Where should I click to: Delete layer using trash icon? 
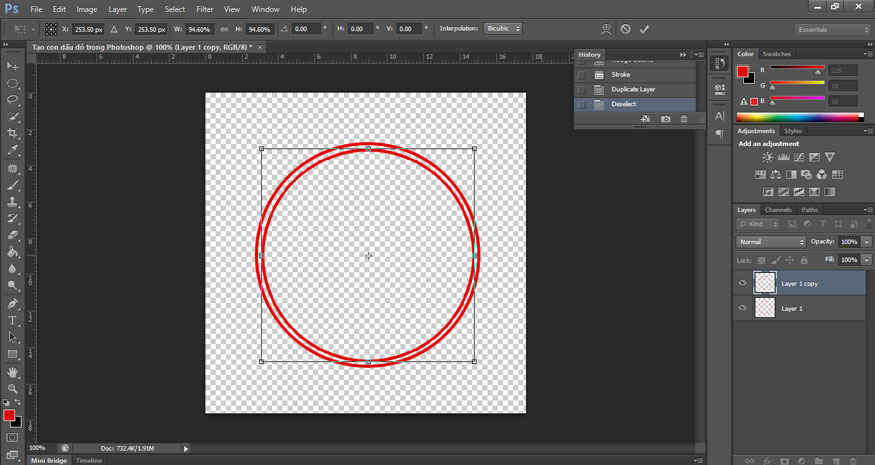point(853,461)
